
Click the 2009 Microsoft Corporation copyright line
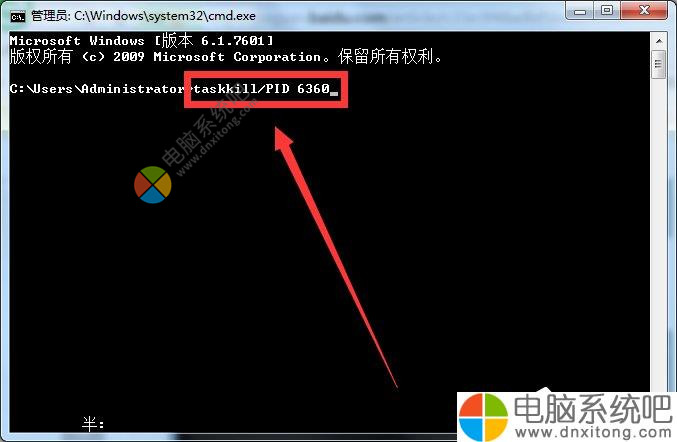coord(225,57)
